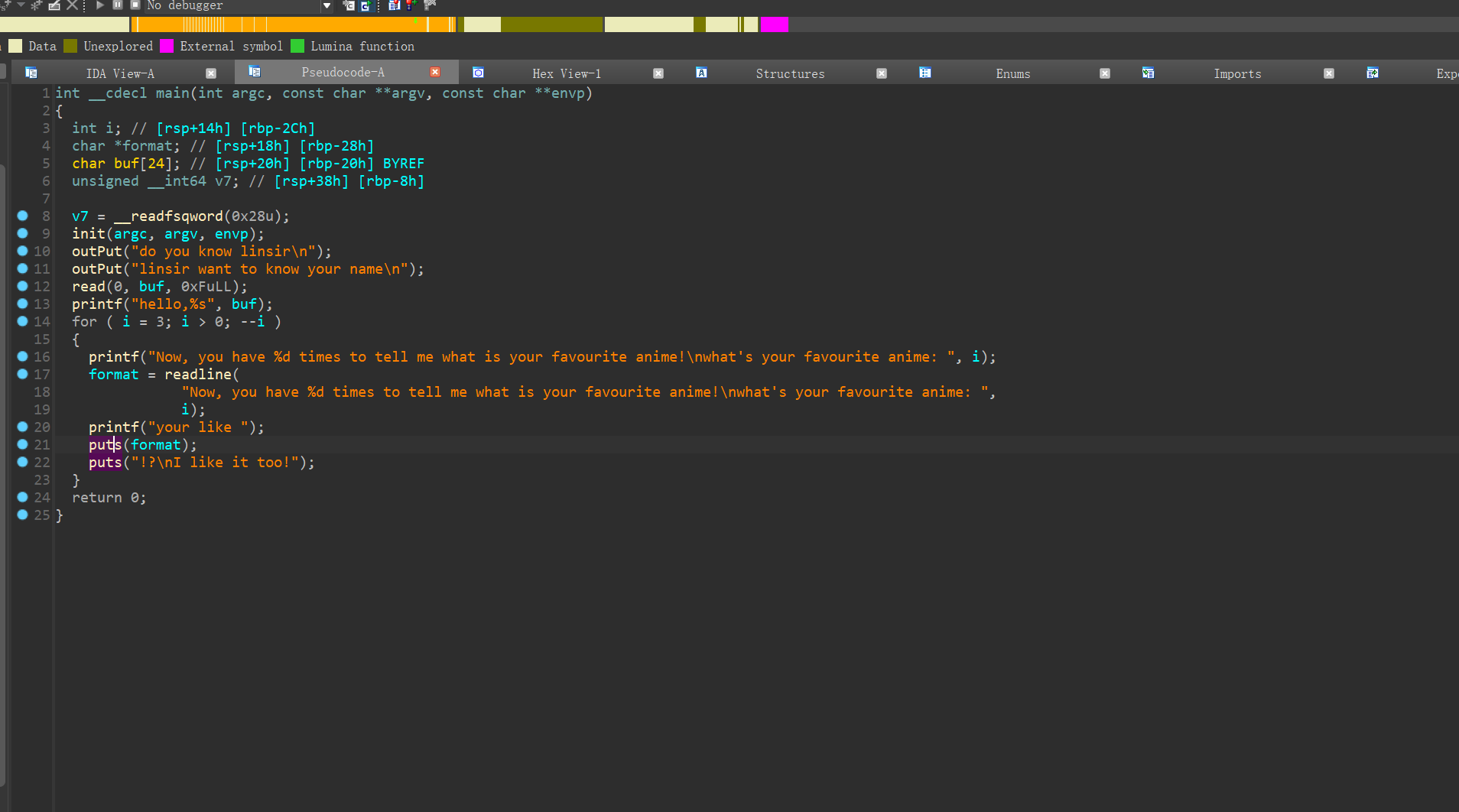The width and height of the screenshot is (1459, 812).
Task: Click __readfsqword on line 8
Action: 168,216
